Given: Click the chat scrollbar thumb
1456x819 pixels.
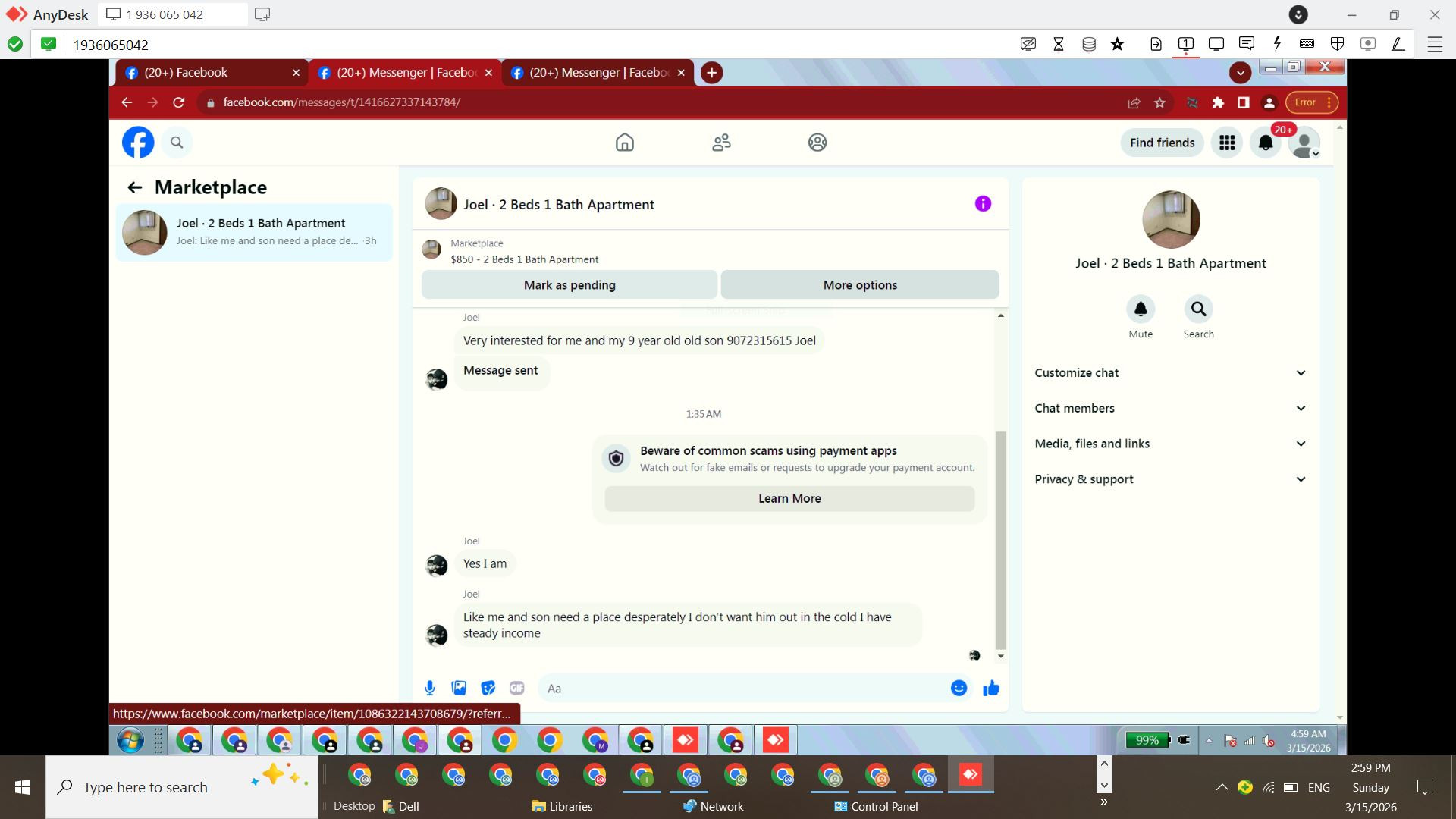Looking at the screenshot, I should pyautogui.click(x=1001, y=540).
